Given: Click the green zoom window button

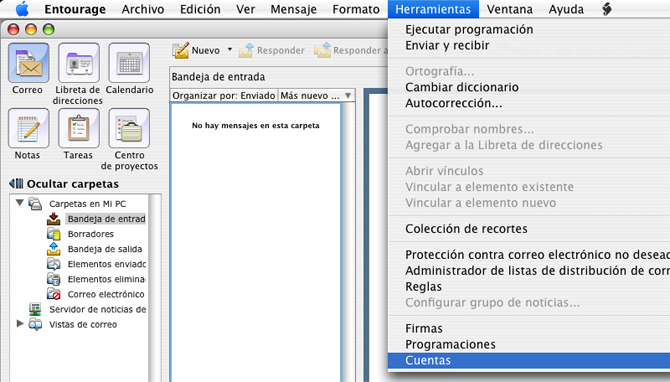Looking at the screenshot, I should [x=49, y=29].
